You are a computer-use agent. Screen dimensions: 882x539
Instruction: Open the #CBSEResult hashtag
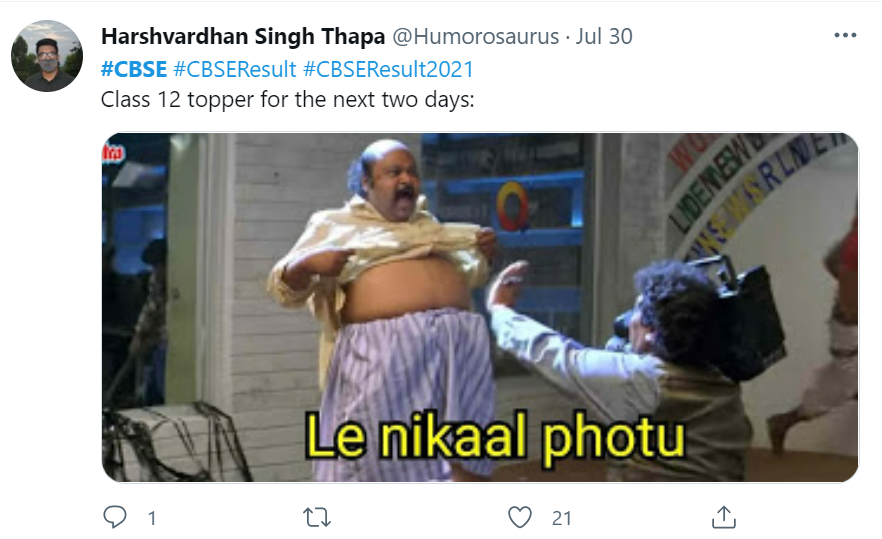point(235,69)
